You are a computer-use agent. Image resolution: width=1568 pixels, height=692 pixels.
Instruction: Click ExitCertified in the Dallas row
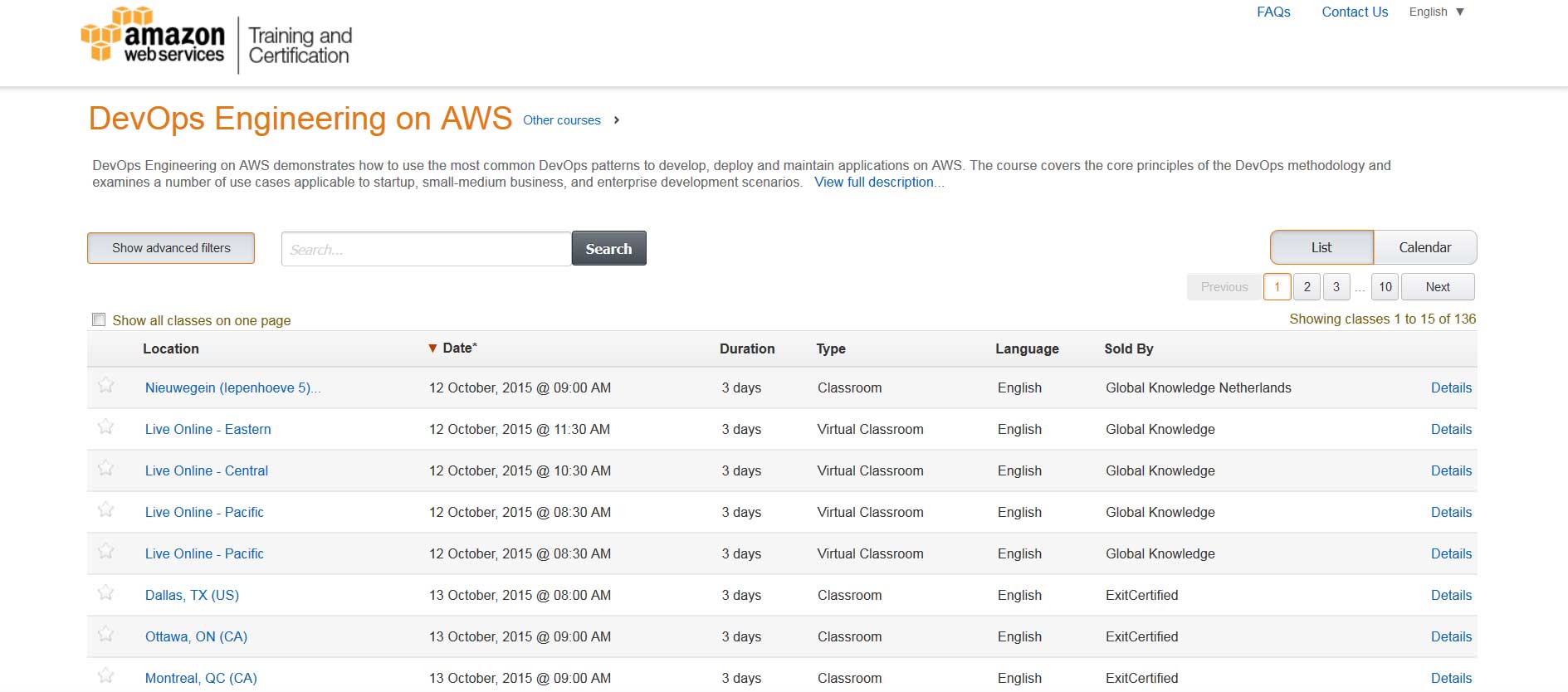pos(1141,595)
